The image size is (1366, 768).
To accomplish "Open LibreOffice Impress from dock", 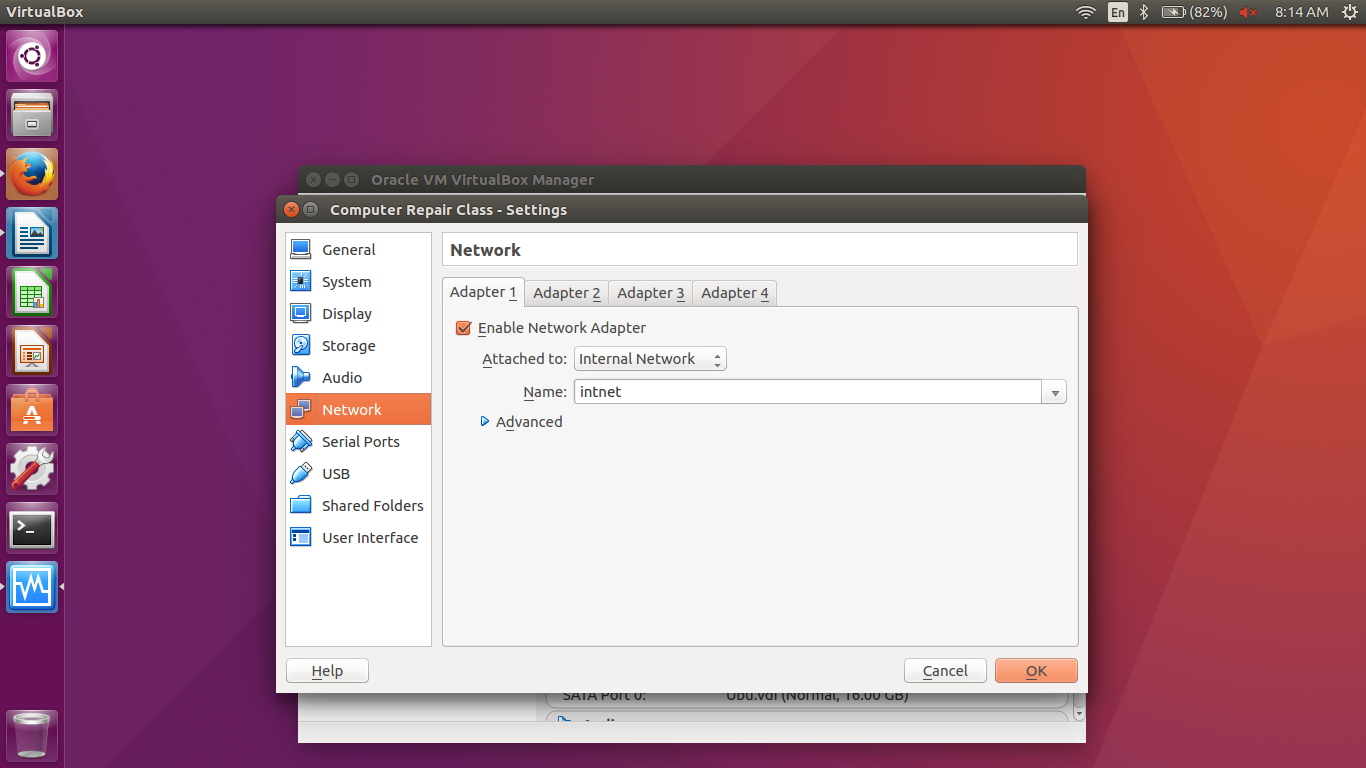I will click(32, 351).
